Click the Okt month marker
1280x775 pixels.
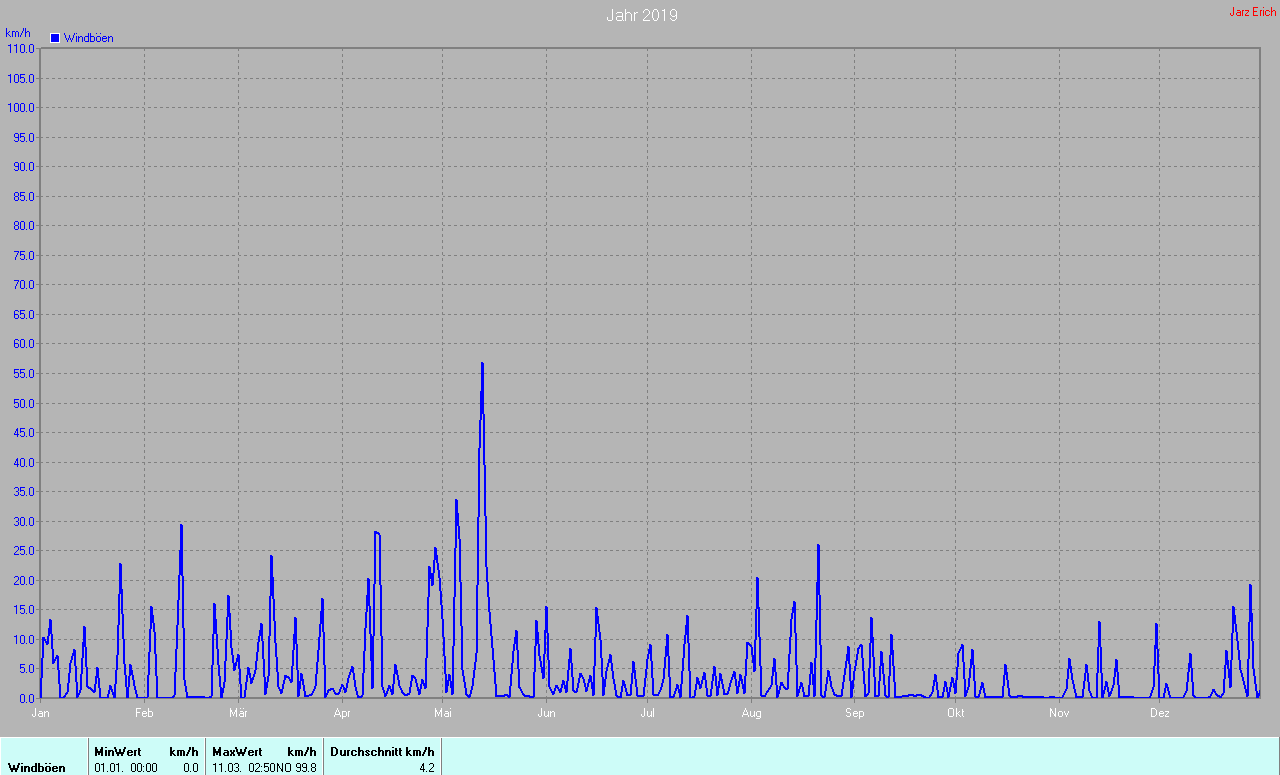coord(955,713)
